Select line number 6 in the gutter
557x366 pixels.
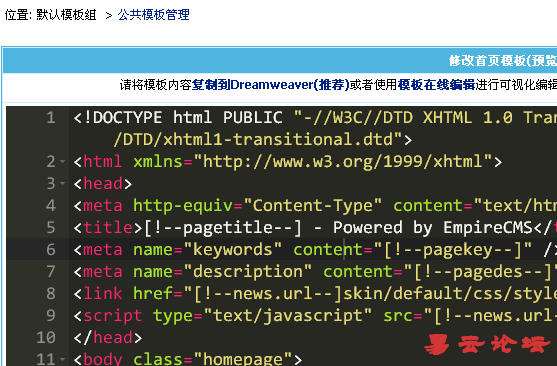tap(50, 249)
